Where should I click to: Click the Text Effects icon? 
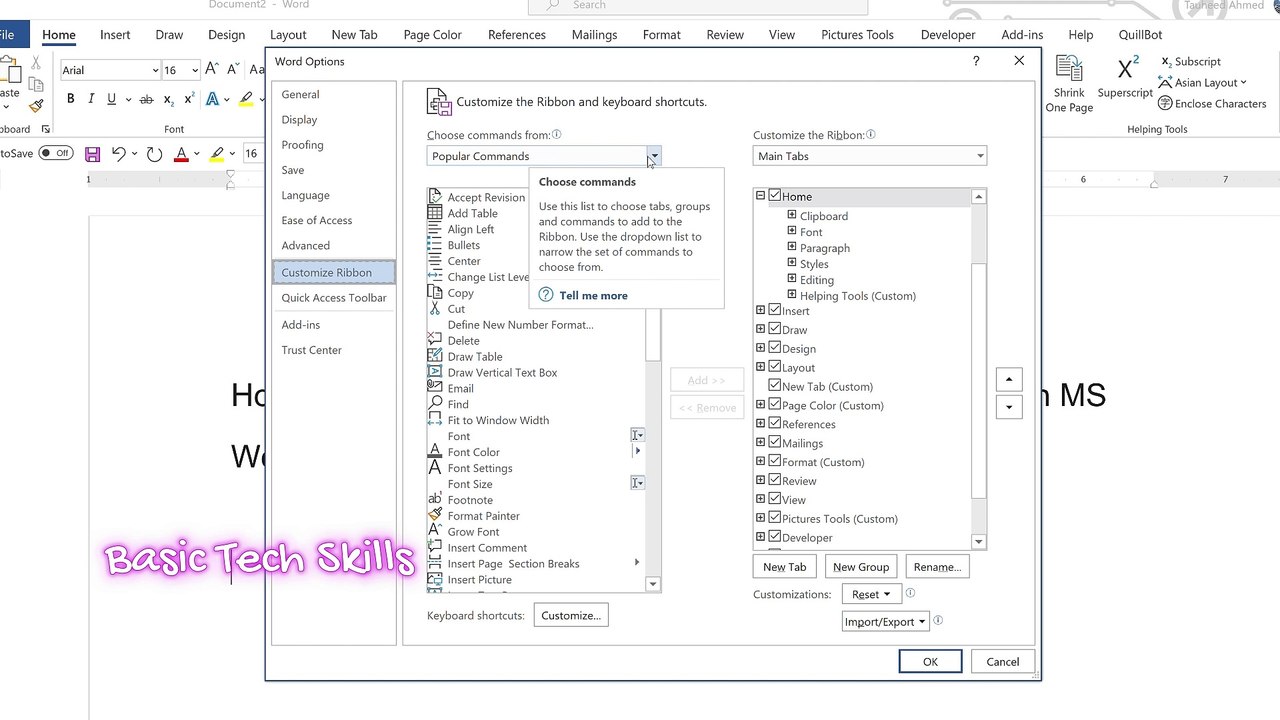point(212,99)
